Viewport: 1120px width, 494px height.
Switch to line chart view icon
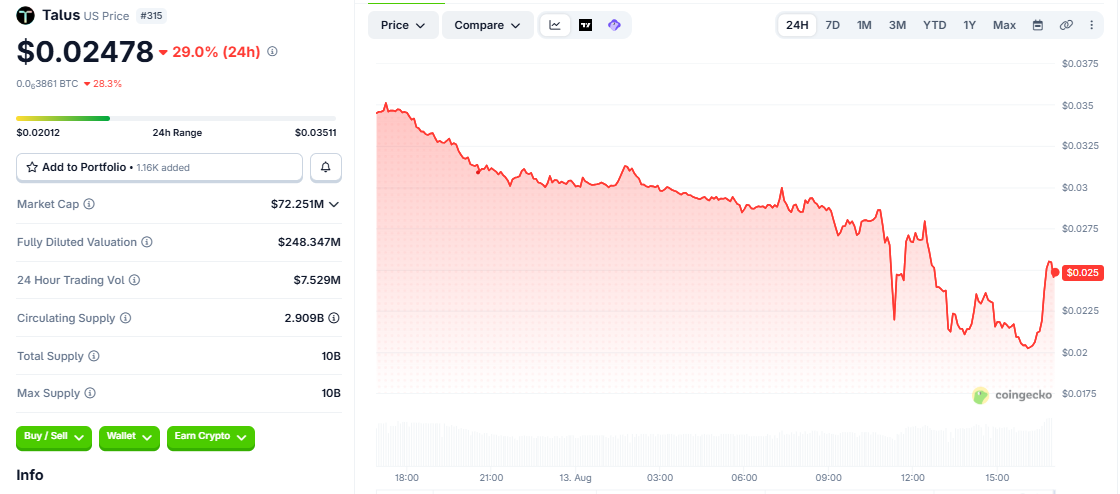(x=555, y=25)
